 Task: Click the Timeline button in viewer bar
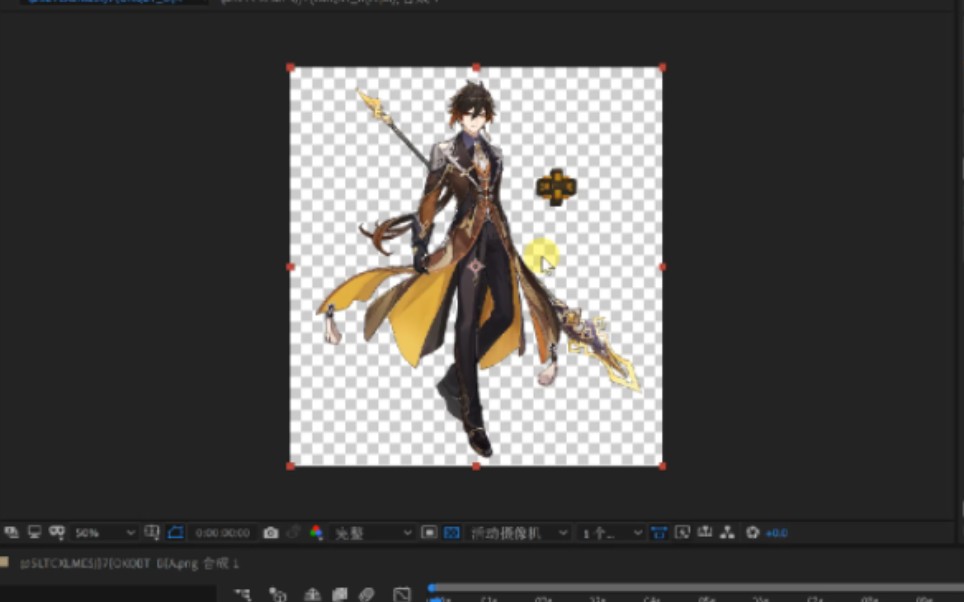tap(705, 533)
